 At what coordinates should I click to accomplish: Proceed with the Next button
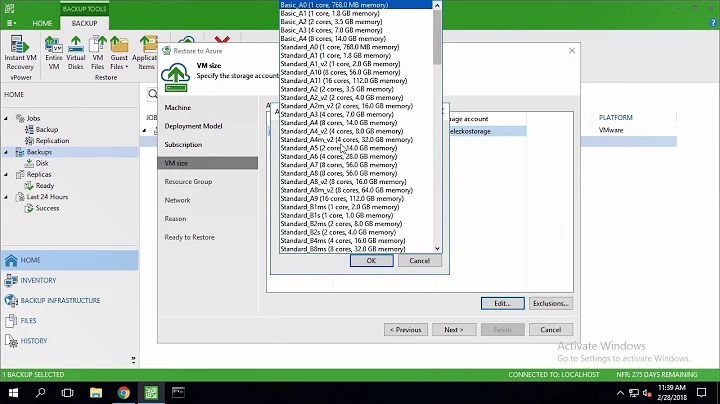pyautogui.click(x=454, y=330)
